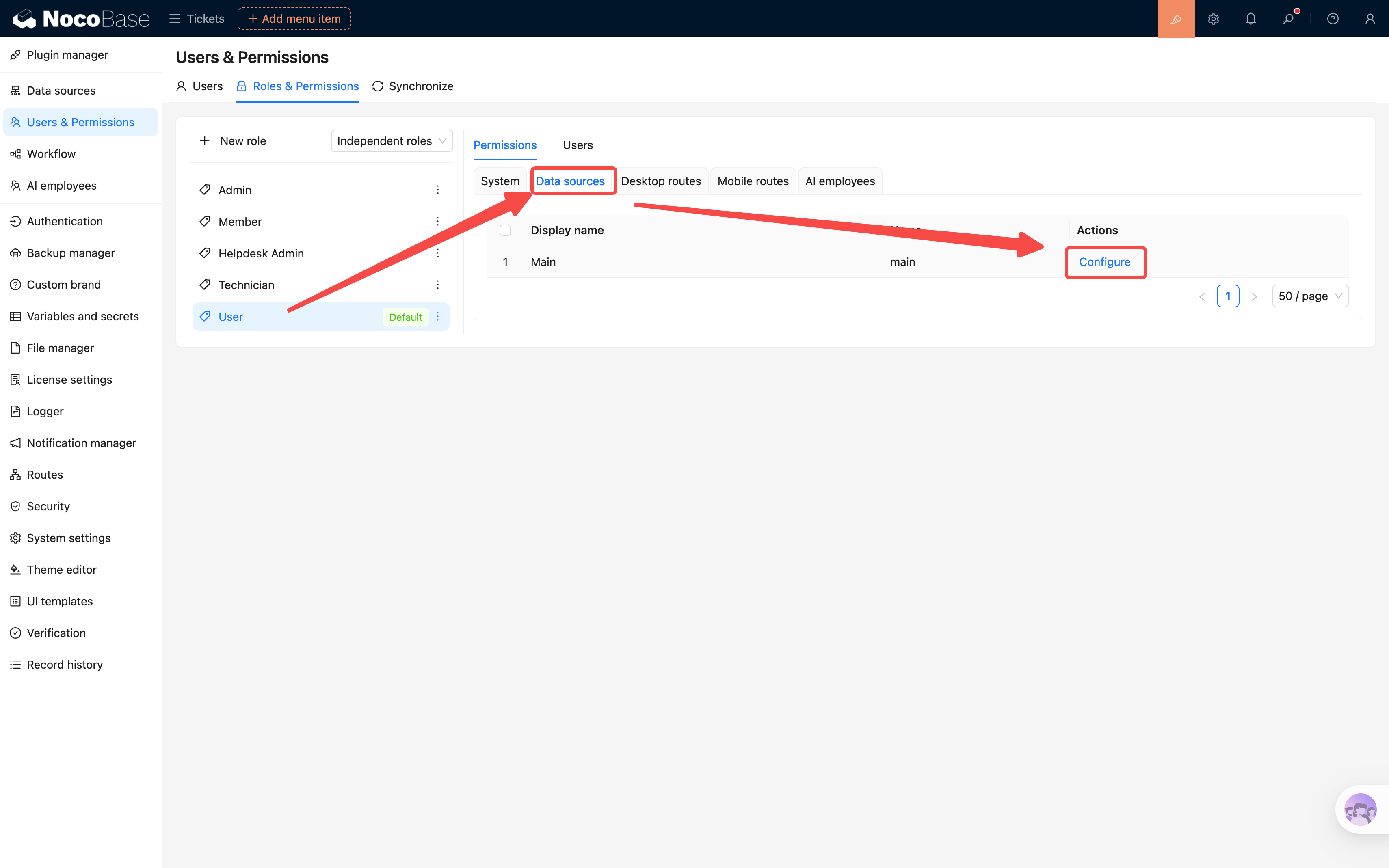Click Add menu item button
This screenshot has width=1389, height=868.
294,19
